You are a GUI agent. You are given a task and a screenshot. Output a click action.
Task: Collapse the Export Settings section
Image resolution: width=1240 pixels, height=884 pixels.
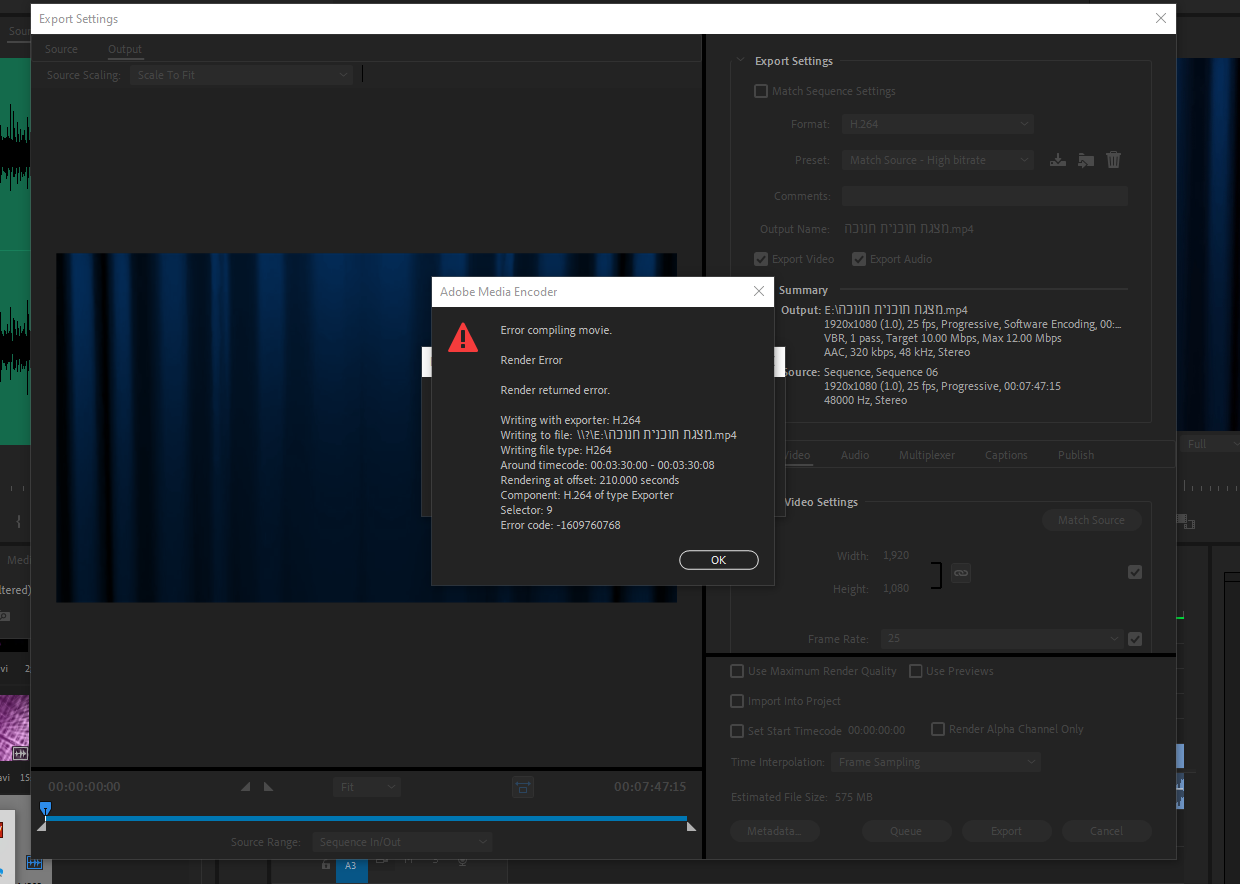pyautogui.click(x=740, y=61)
